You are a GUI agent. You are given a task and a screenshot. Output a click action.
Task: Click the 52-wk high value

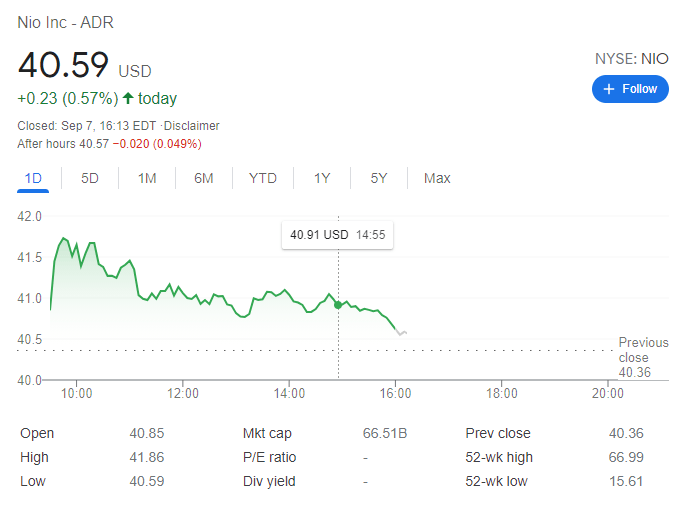pos(626,457)
